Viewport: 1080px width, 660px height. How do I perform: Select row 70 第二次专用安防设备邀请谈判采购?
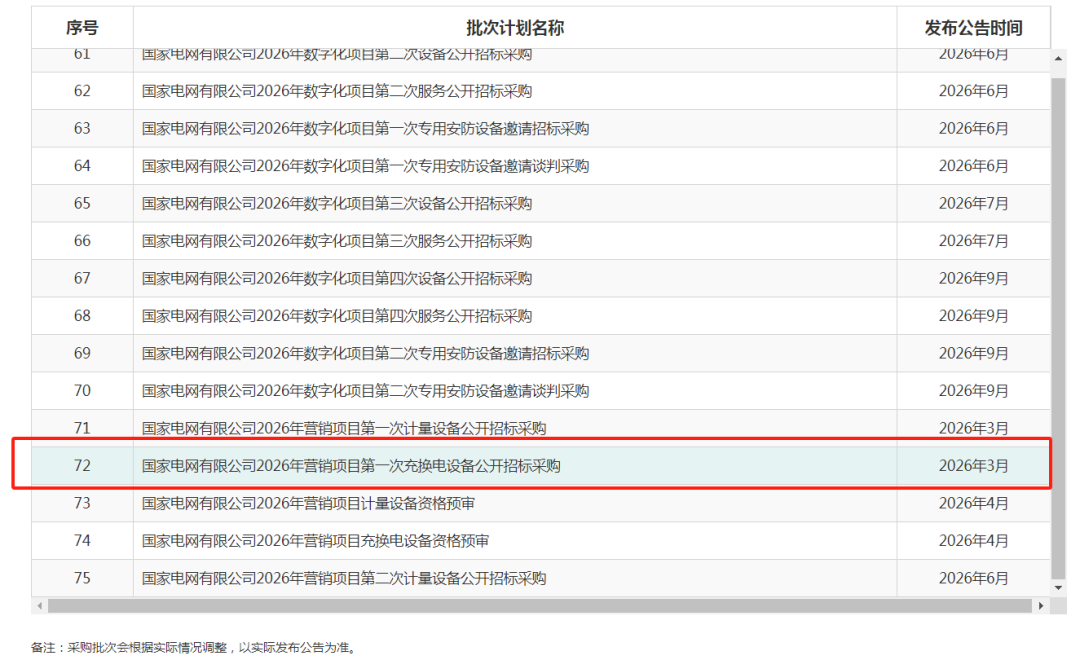(365, 391)
